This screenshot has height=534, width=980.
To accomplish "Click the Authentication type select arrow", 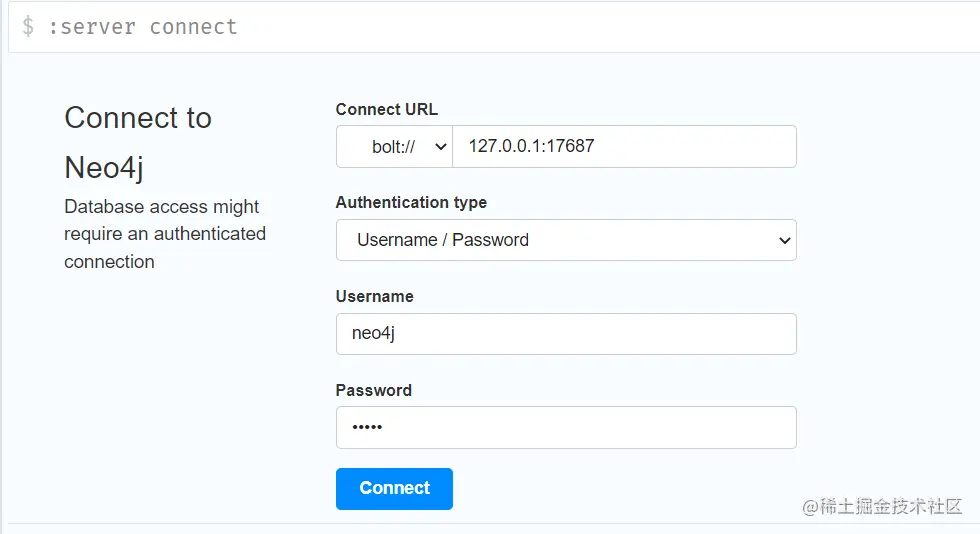I will pyautogui.click(x=784, y=240).
